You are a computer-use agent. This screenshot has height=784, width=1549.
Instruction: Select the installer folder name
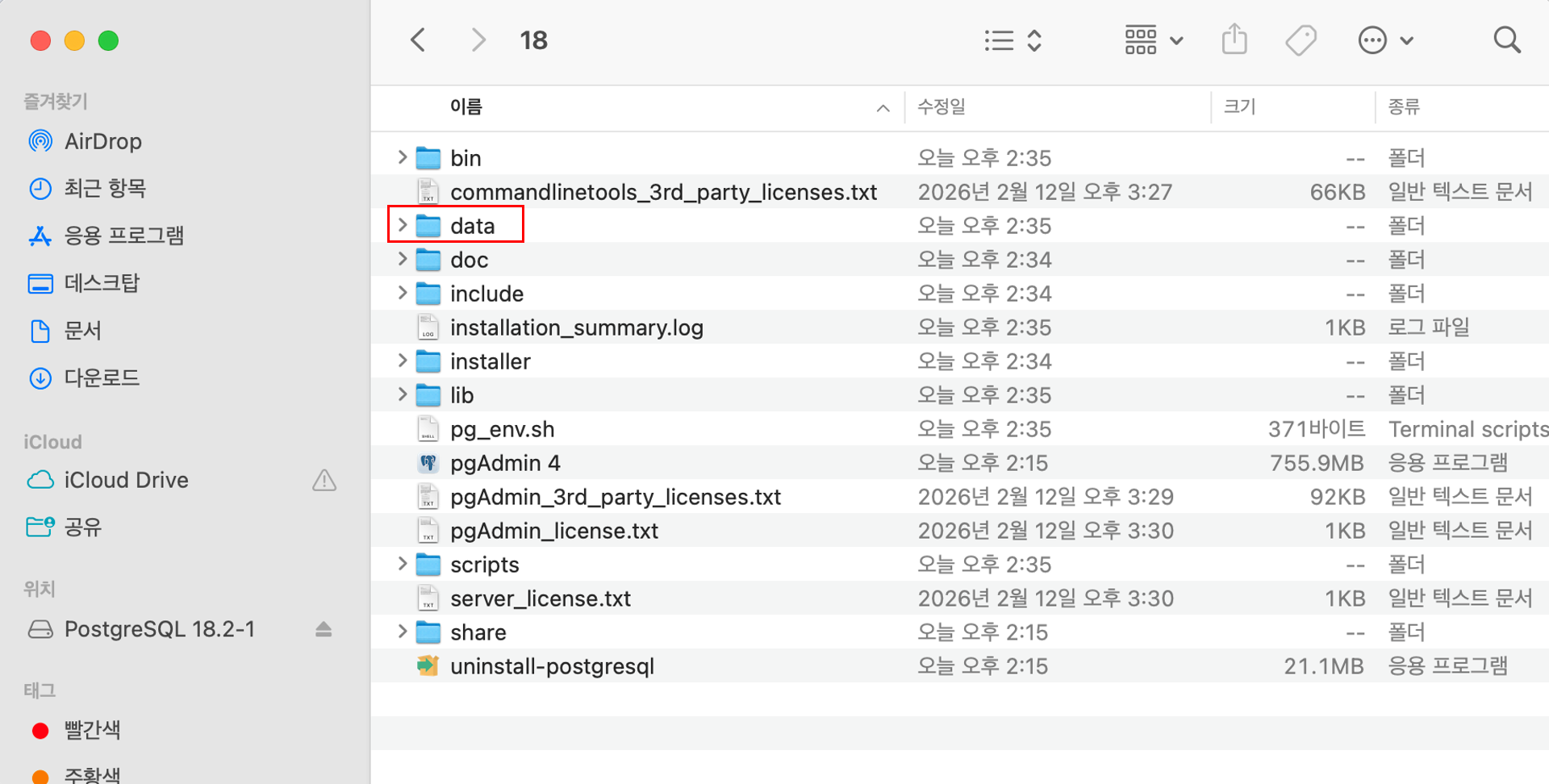coord(490,361)
